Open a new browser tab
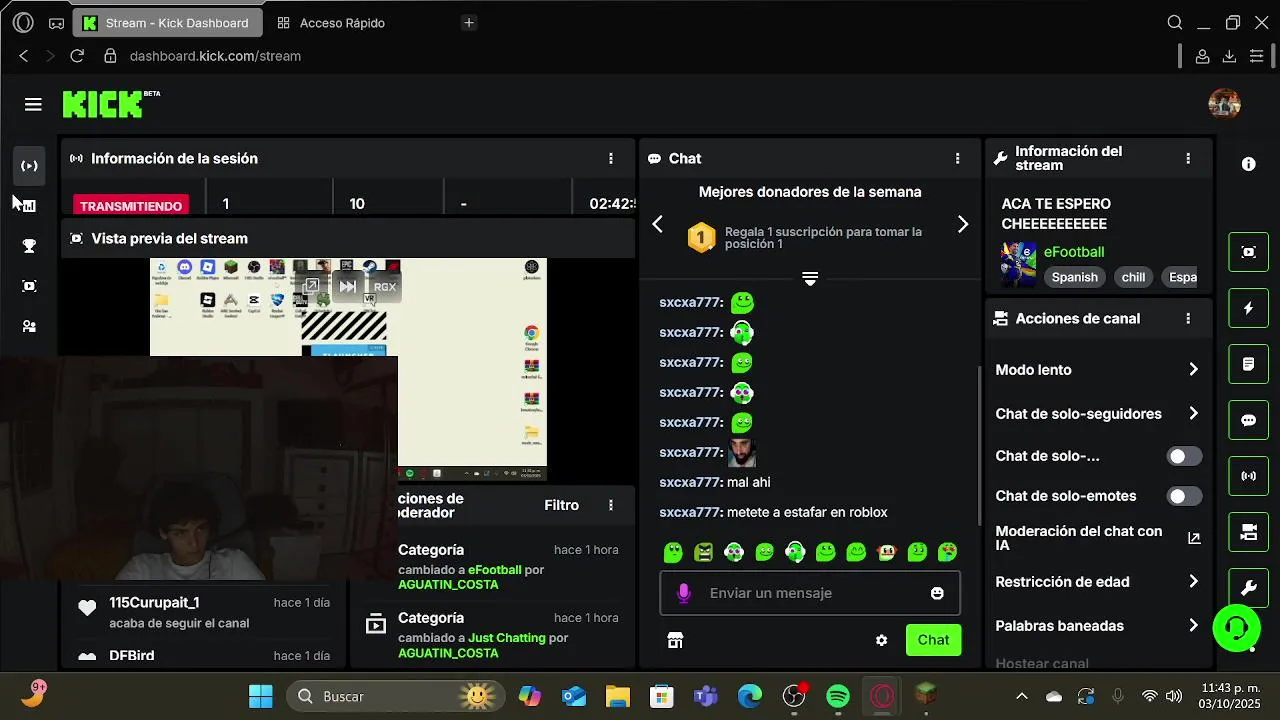 (x=469, y=22)
